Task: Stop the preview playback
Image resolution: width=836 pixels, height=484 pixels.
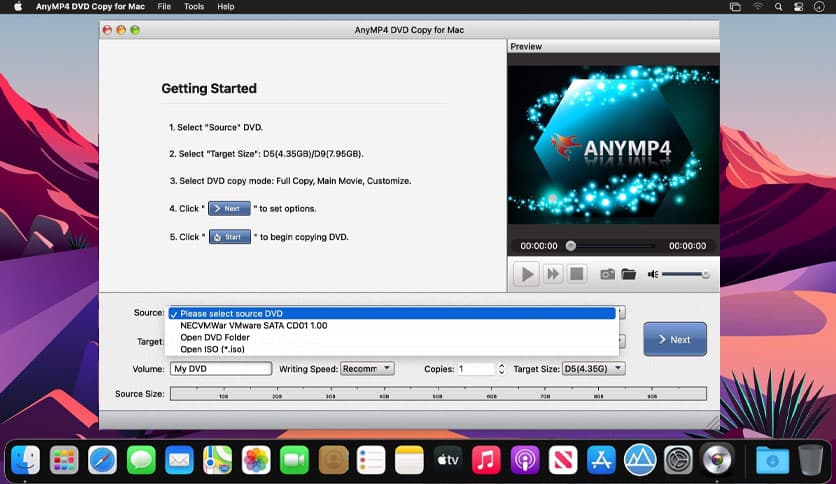Action: (576, 274)
